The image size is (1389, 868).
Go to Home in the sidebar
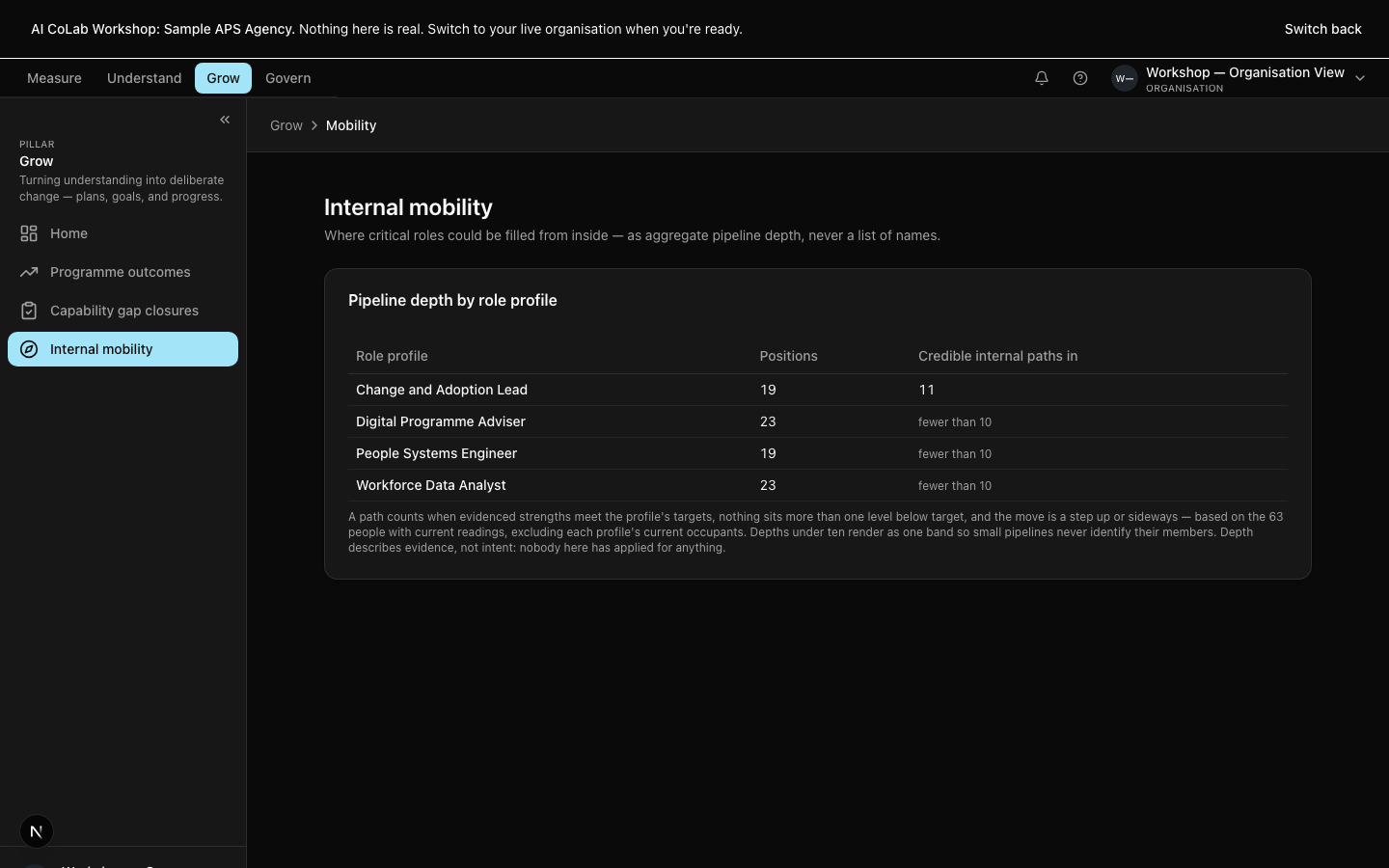(x=123, y=233)
